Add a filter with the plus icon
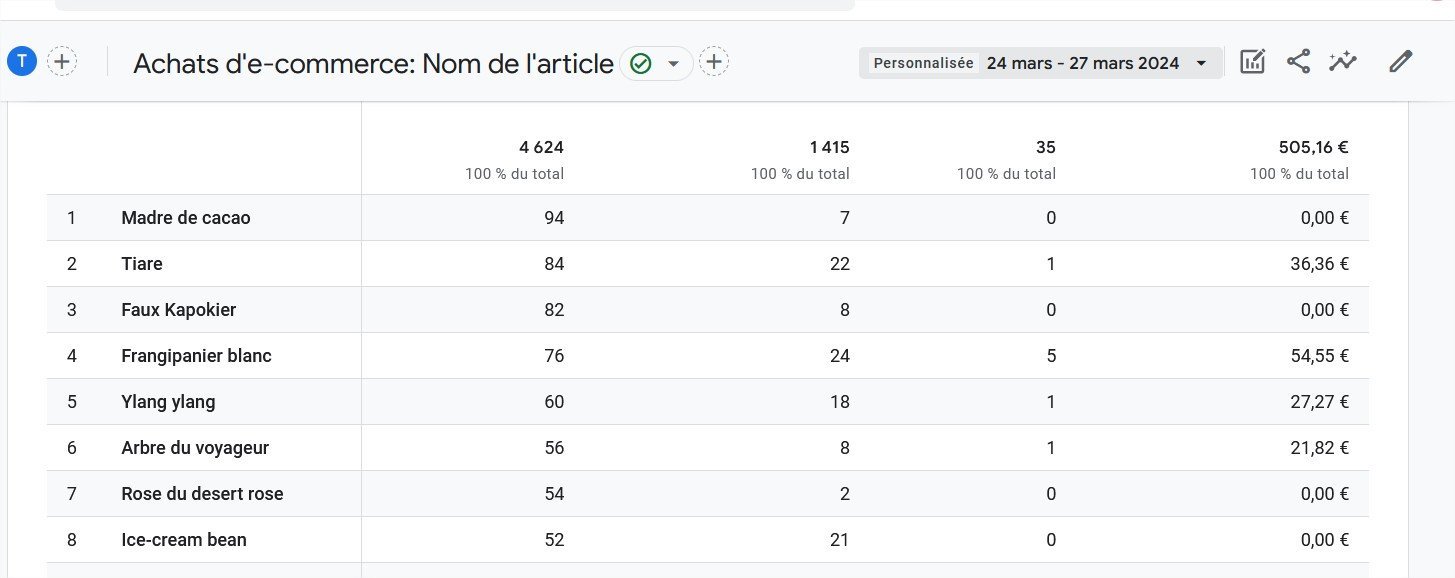Image resolution: width=1455 pixels, height=578 pixels. (x=714, y=63)
